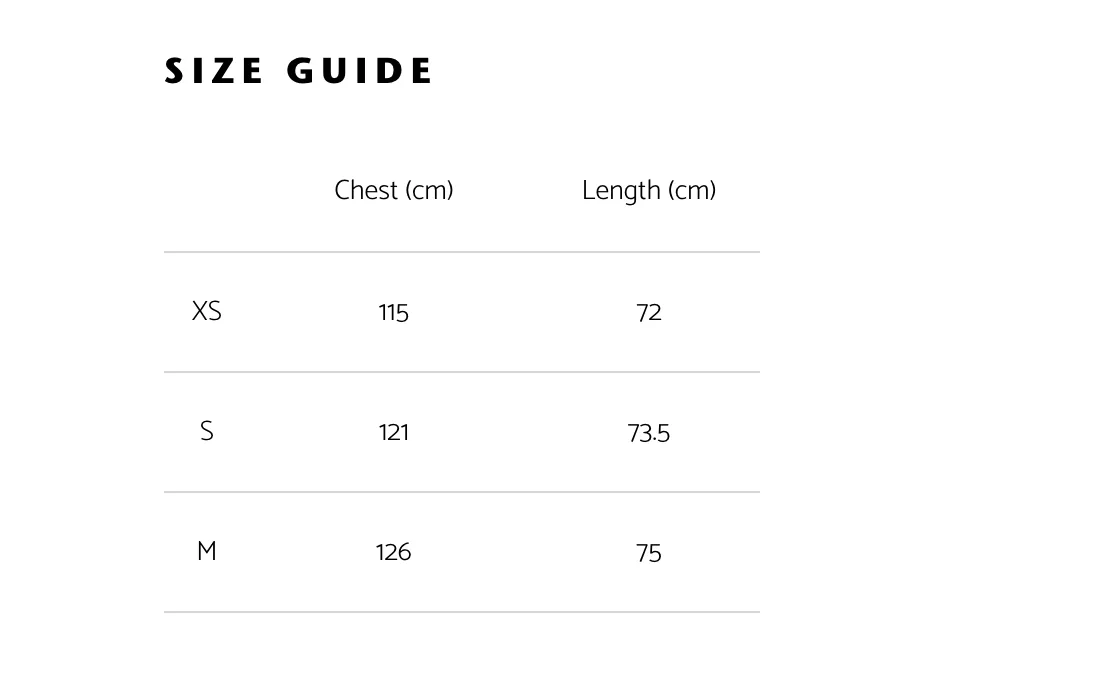Select the 115 chest value

[394, 313]
